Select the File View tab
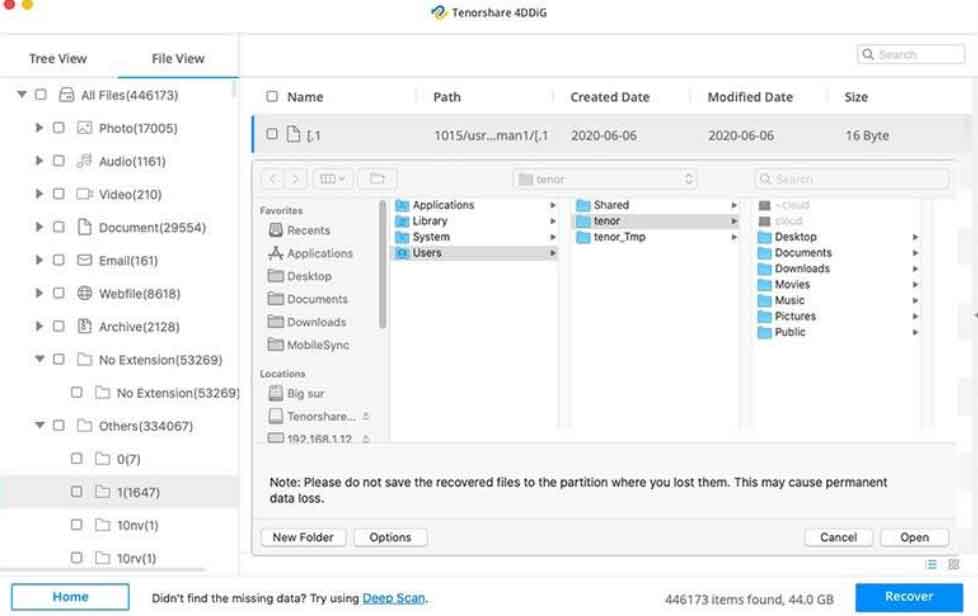 [178, 58]
